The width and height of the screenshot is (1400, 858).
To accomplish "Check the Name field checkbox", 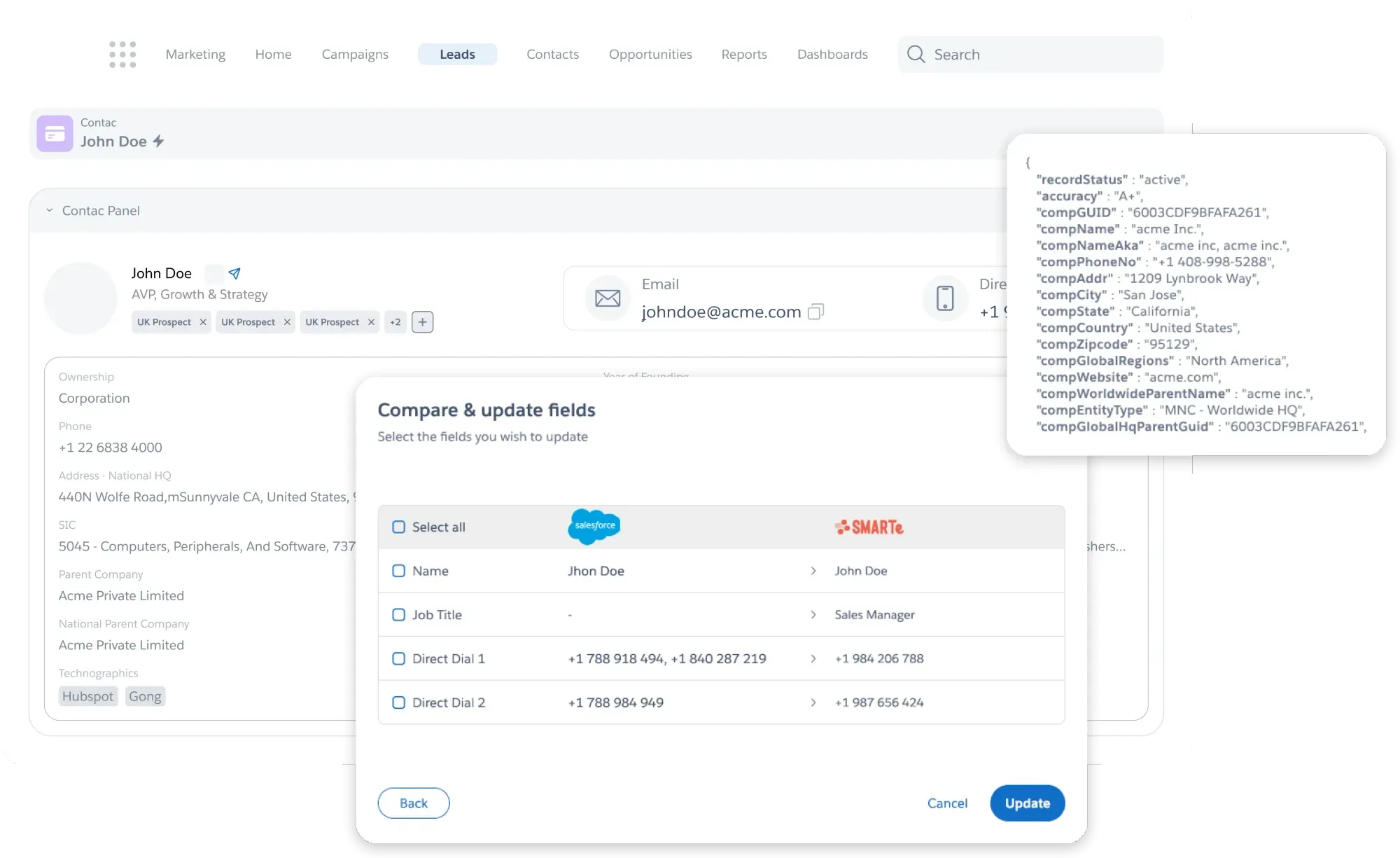I will (x=398, y=571).
